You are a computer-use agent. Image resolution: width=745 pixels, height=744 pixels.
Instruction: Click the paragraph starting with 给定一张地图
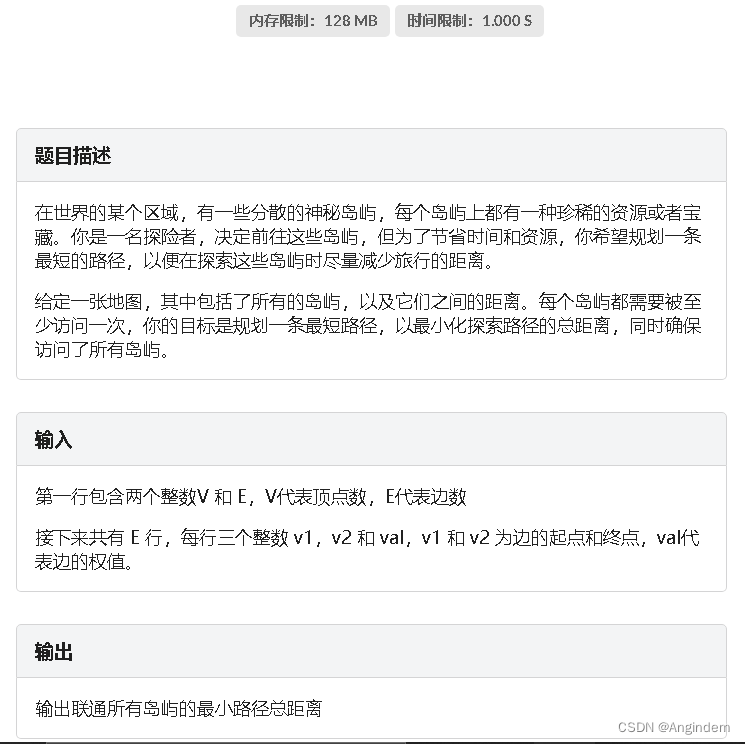pyautogui.click(x=368, y=325)
